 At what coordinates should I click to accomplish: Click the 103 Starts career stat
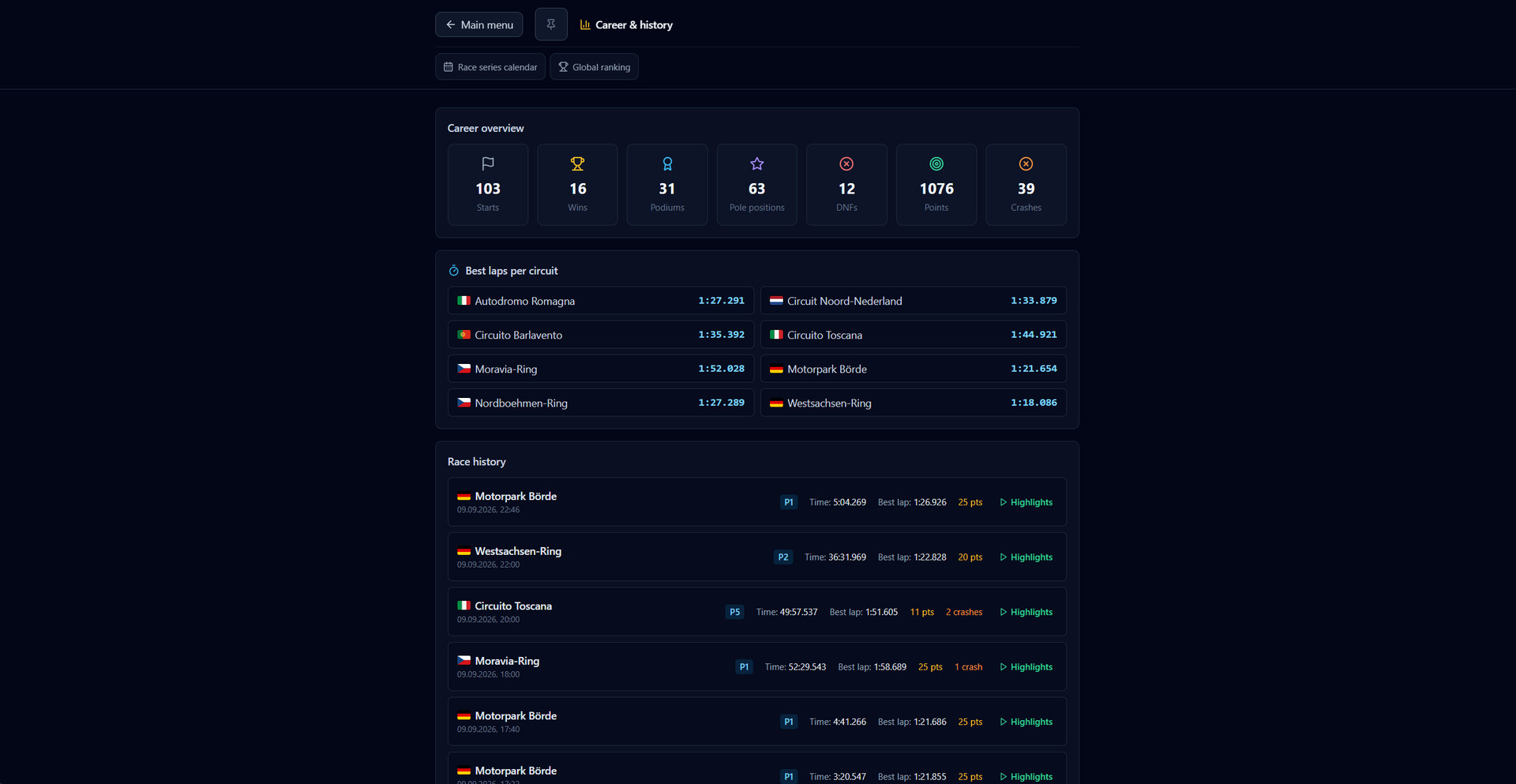488,185
